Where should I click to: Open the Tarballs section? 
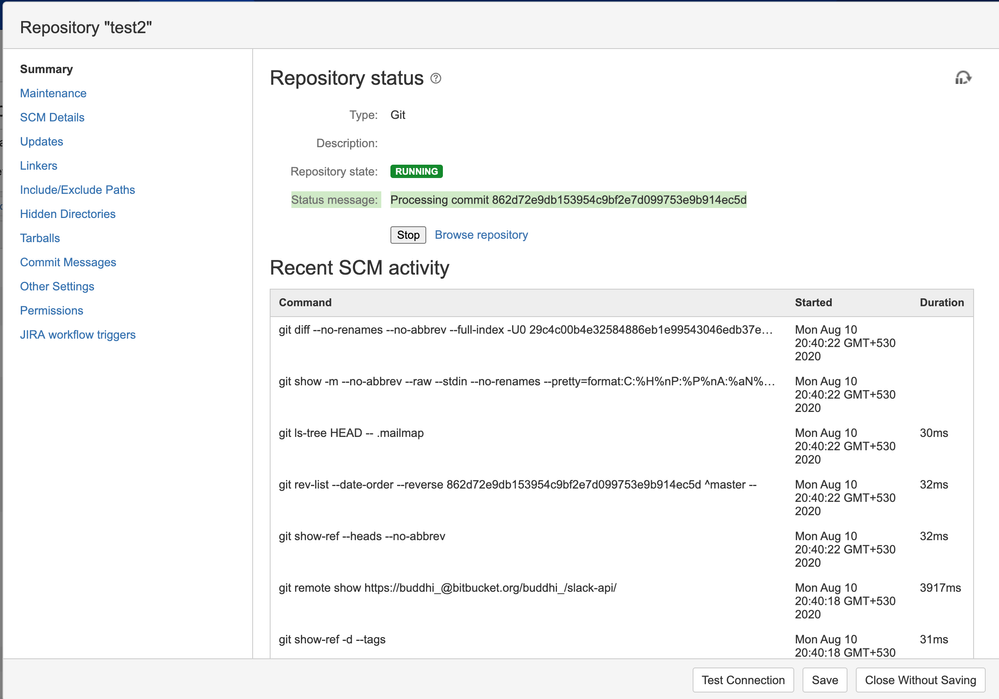(x=40, y=238)
